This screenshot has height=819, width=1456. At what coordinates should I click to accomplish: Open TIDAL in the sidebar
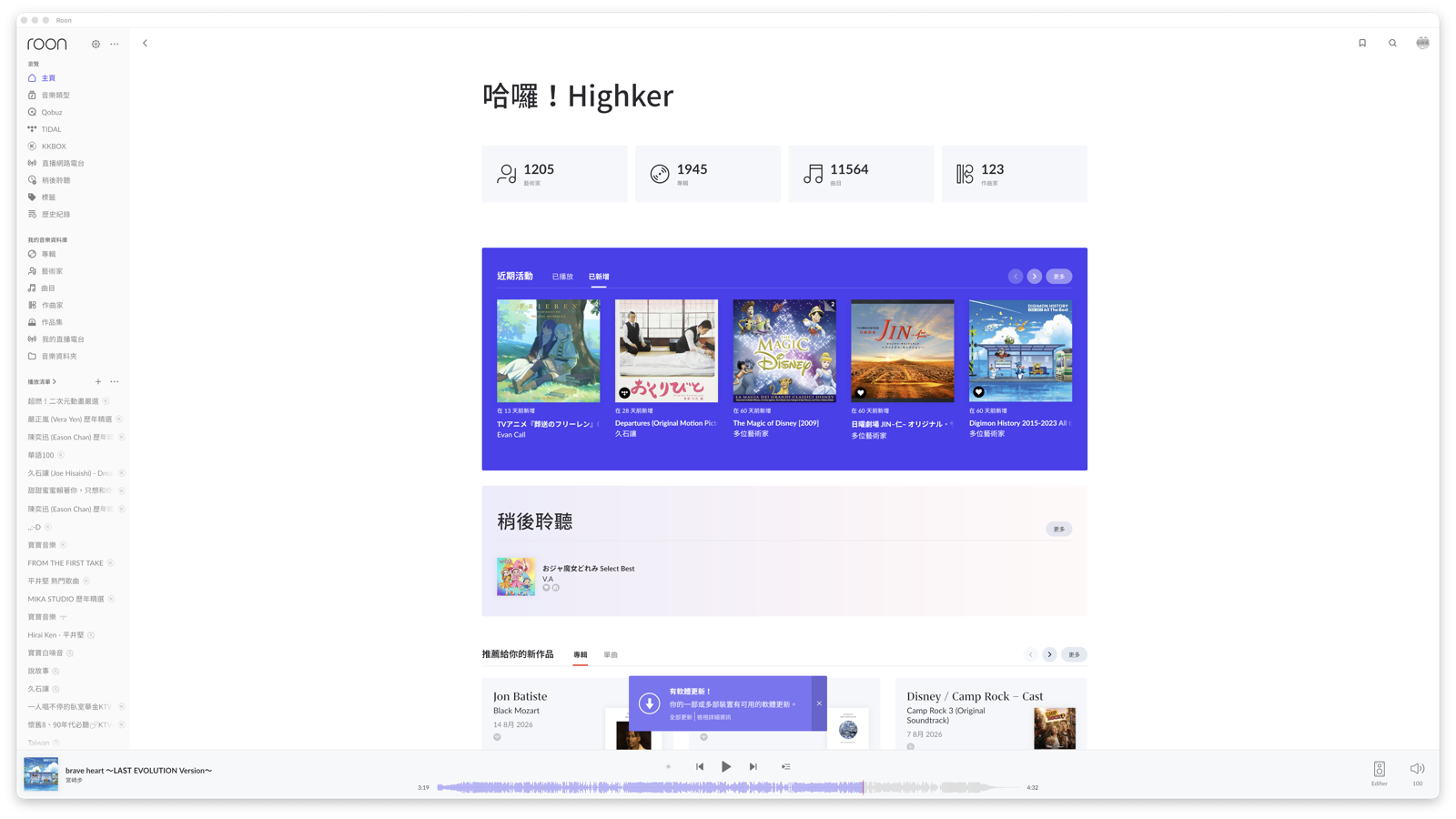click(x=51, y=129)
